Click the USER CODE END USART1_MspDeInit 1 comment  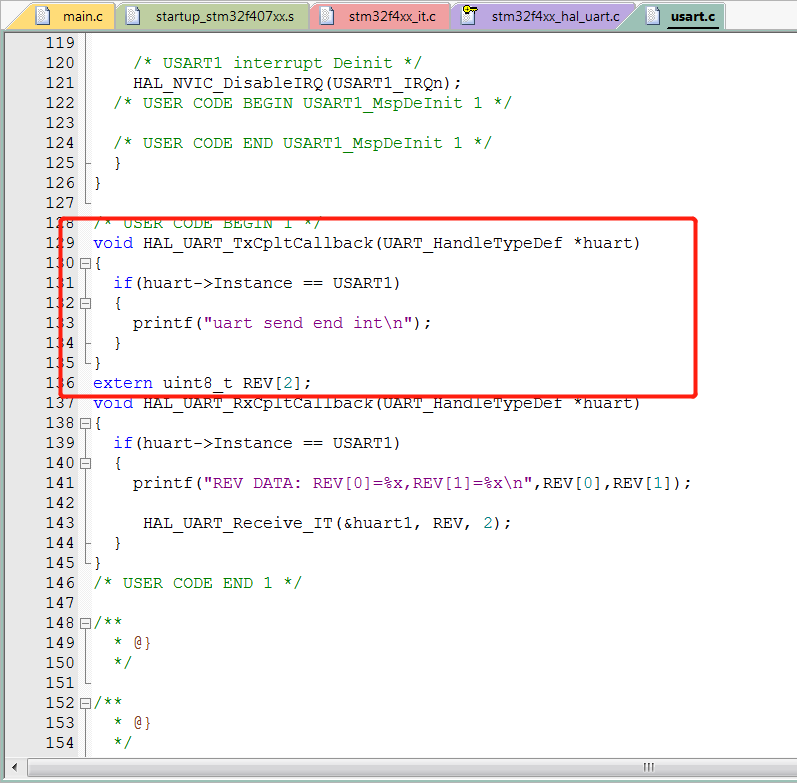[302, 143]
